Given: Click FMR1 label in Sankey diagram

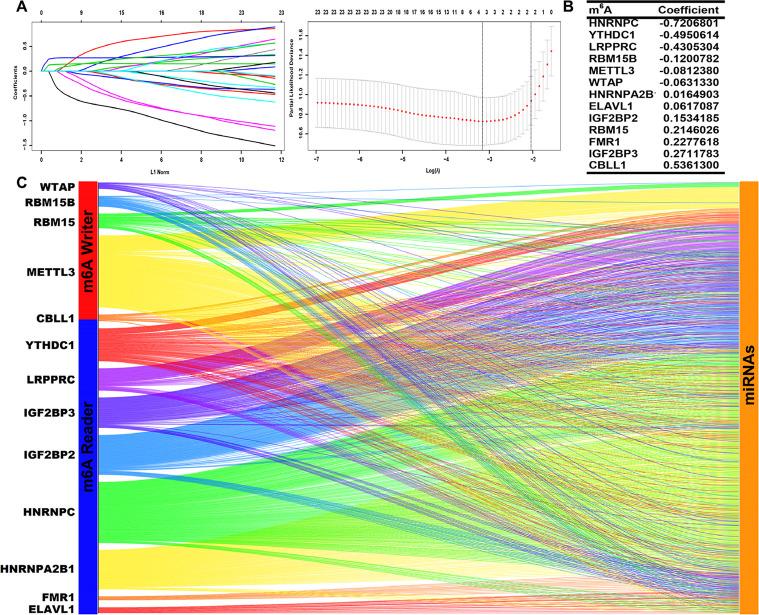Looking at the screenshot, I should click(x=60, y=598).
